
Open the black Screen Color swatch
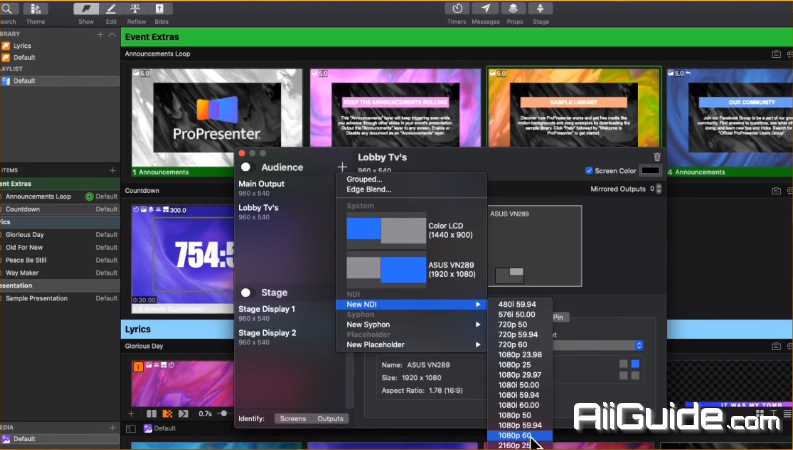[650, 171]
